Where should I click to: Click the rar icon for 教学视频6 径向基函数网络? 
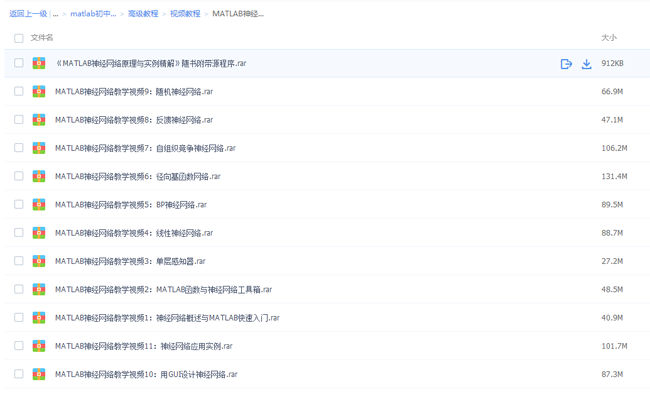click(39, 176)
